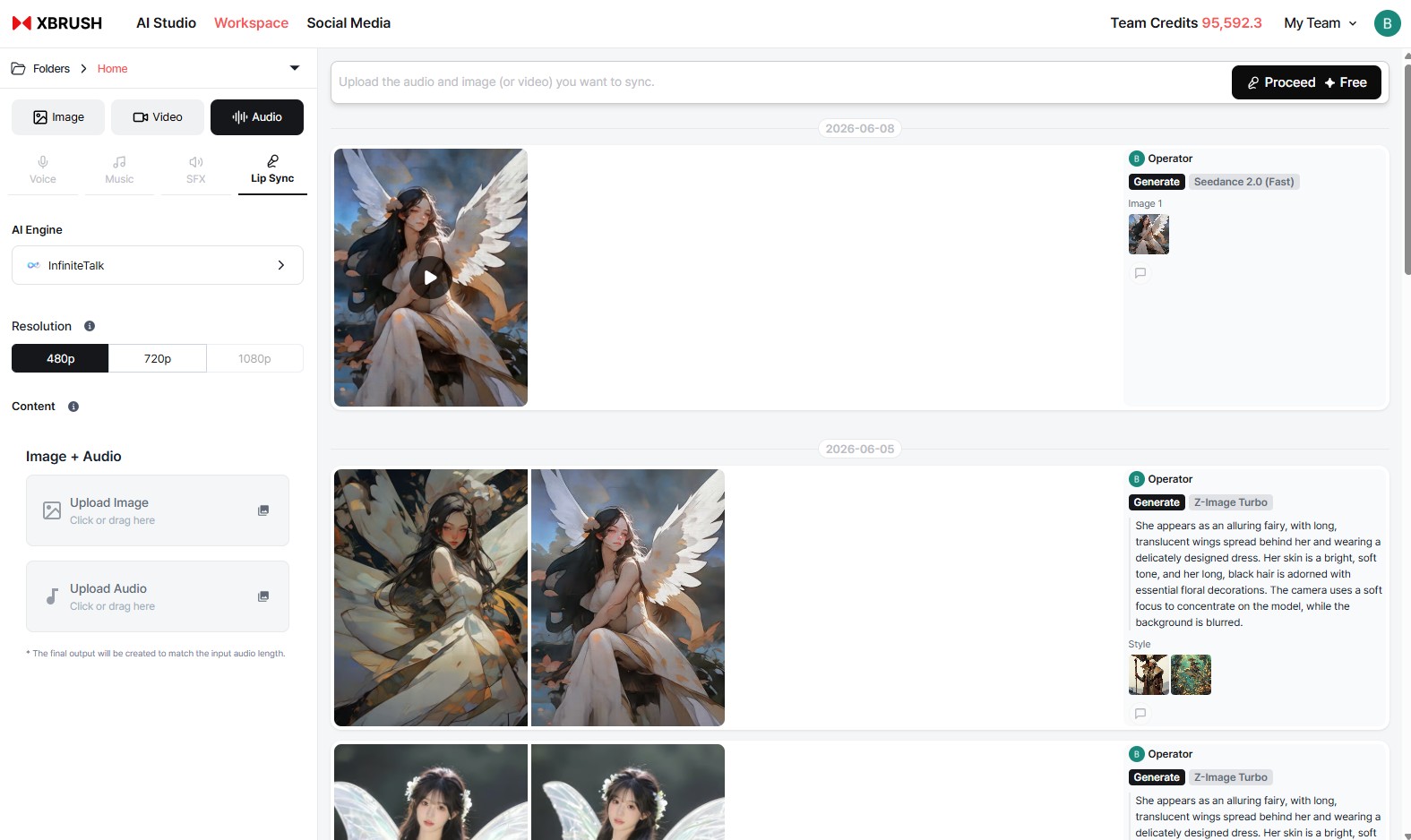
Task: Click the Z-Image Turbo tag on the 2026-06-05 entry
Action: (x=1230, y=502)
